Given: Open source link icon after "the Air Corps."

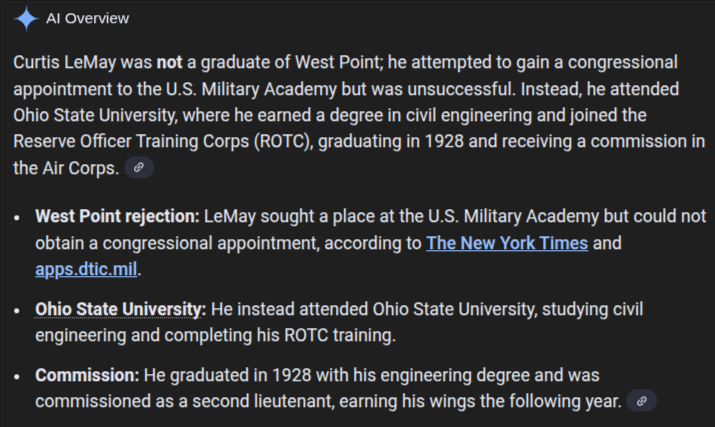Looking at the screenshot, I should [x=139, y=168].
